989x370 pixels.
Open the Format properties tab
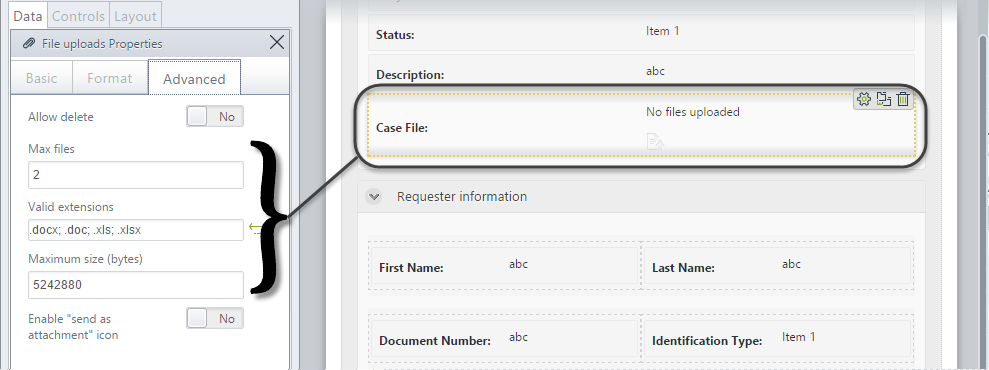pyautogui.click(x=110, y=78)
